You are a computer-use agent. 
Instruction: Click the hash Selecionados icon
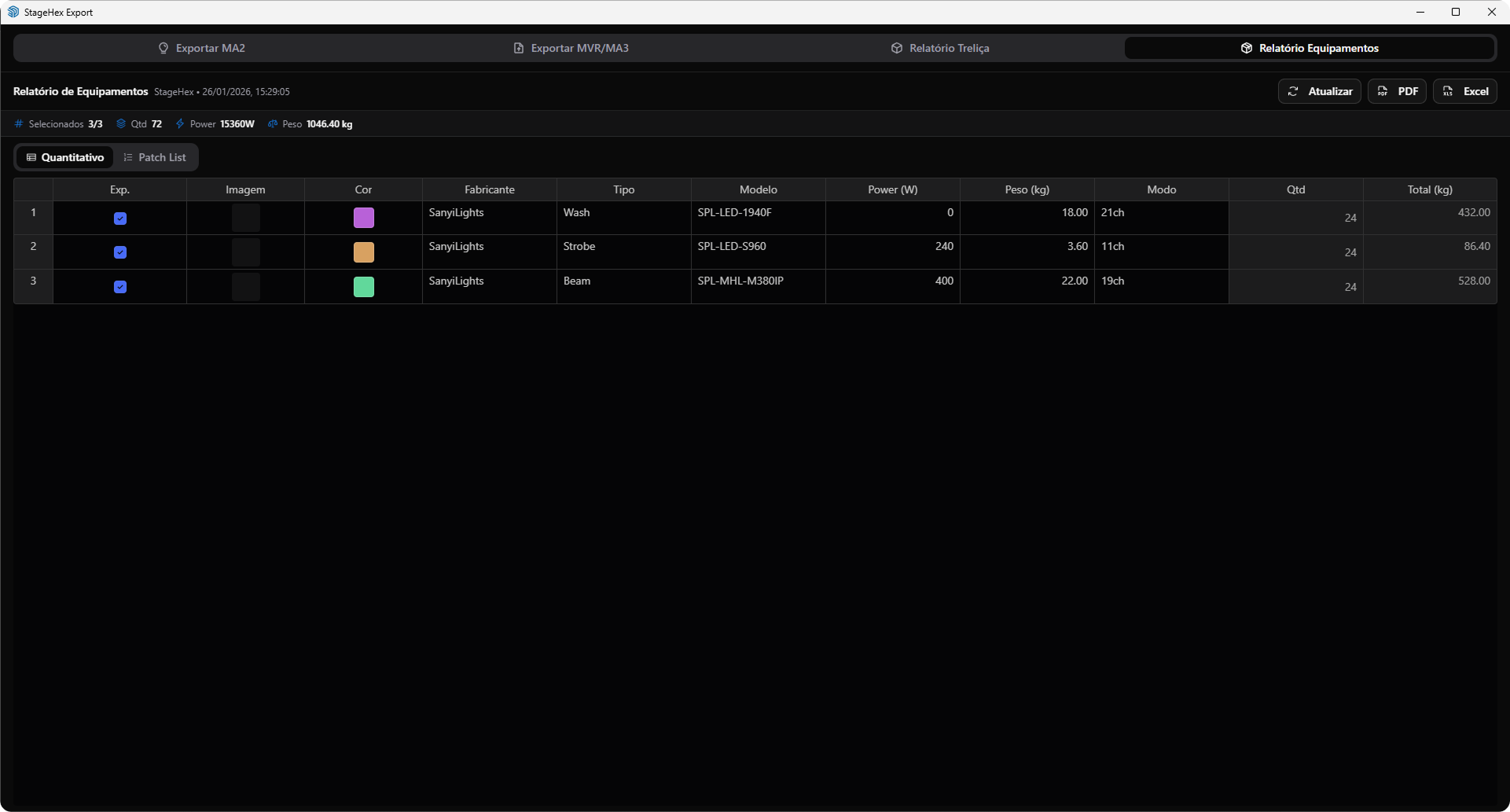tap(20, 124)
